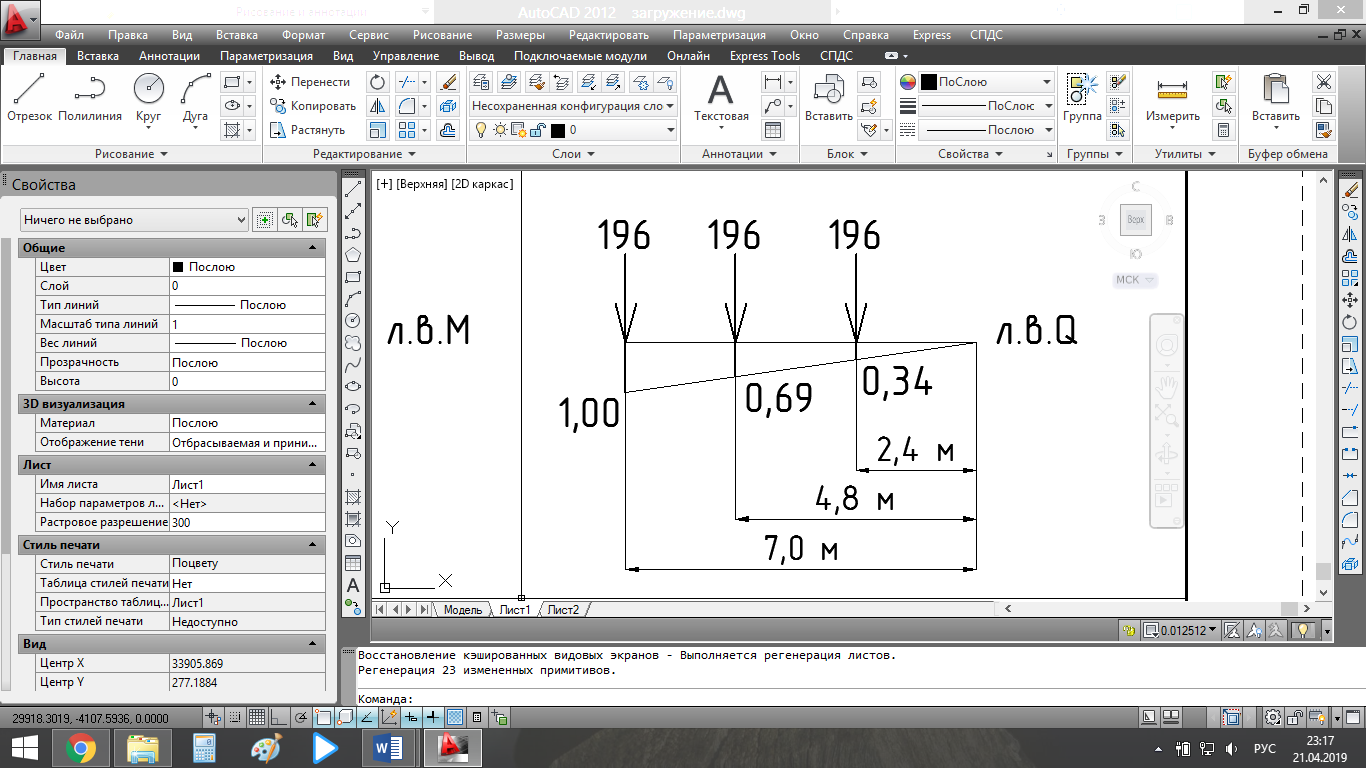This screenshot has height=768, width=1366.
Task: Select the Отрезок line tool
Action: [x=29, y=97]
